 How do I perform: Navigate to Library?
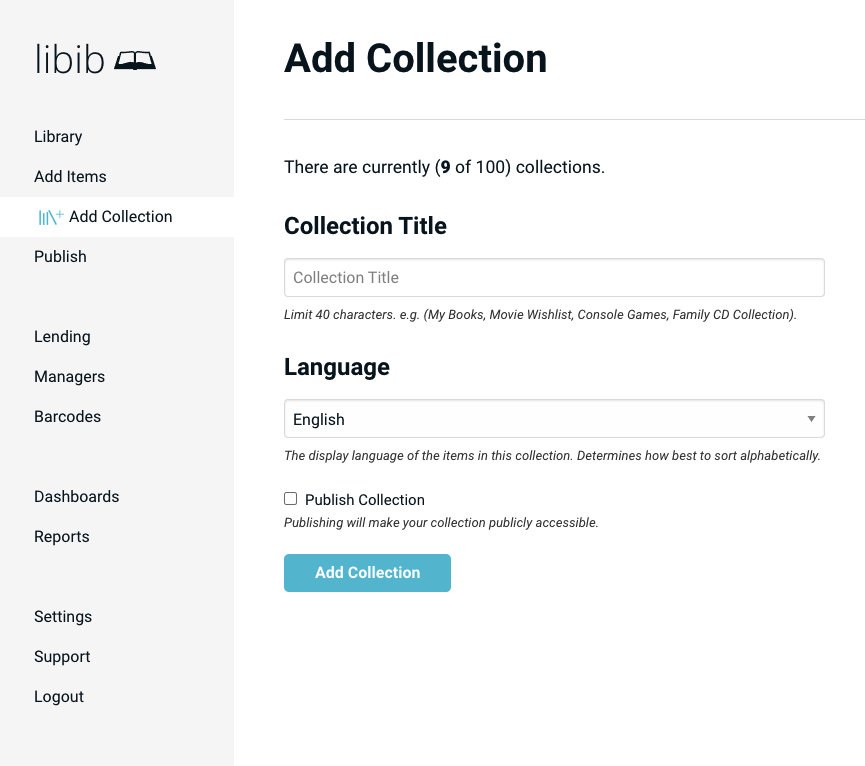[58, 136]
